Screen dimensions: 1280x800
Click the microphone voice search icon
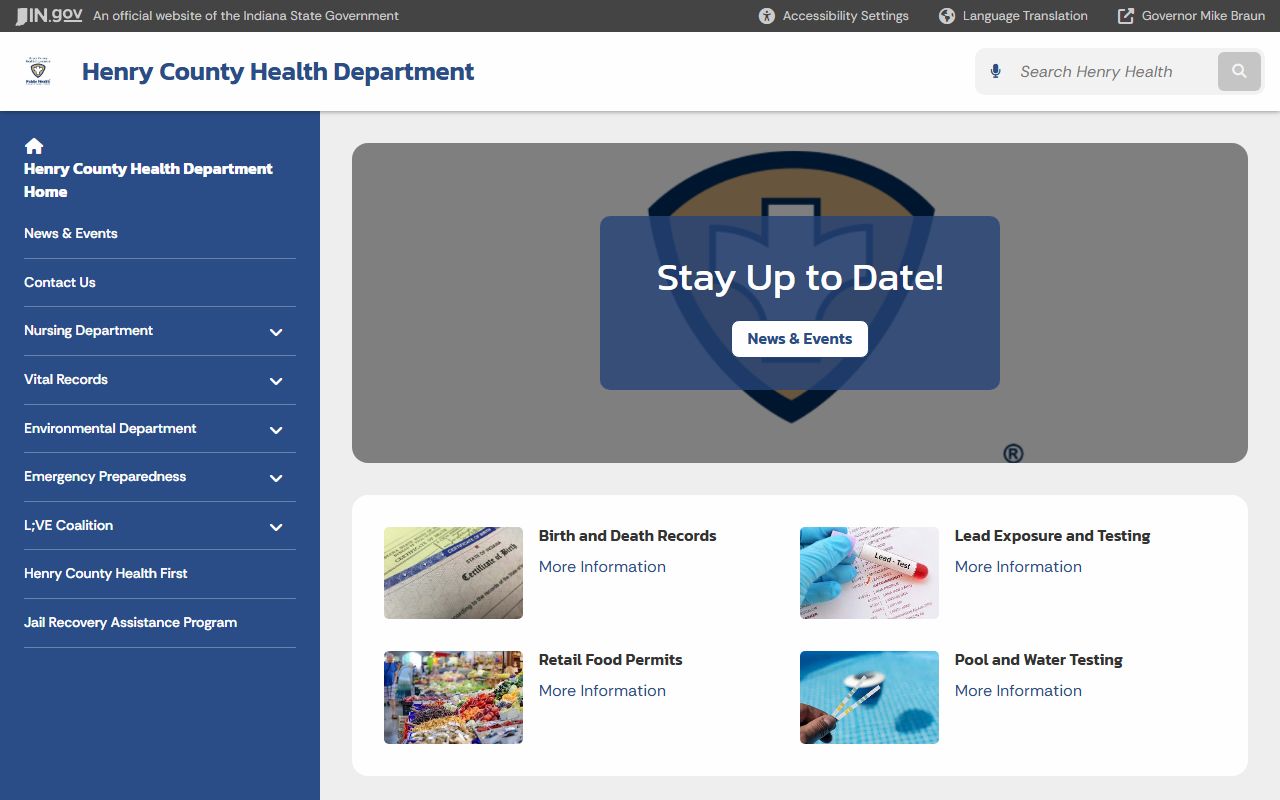tap(995, 71)
